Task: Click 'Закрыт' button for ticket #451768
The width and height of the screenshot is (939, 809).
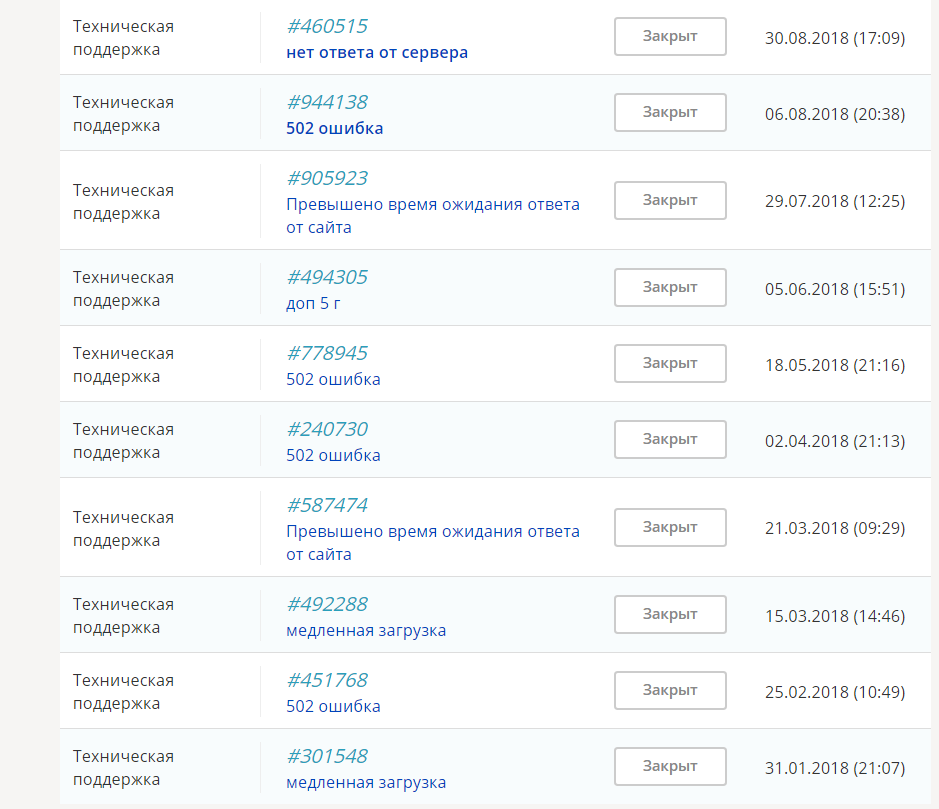Action: pyautogui.click(x=670, y=690)
